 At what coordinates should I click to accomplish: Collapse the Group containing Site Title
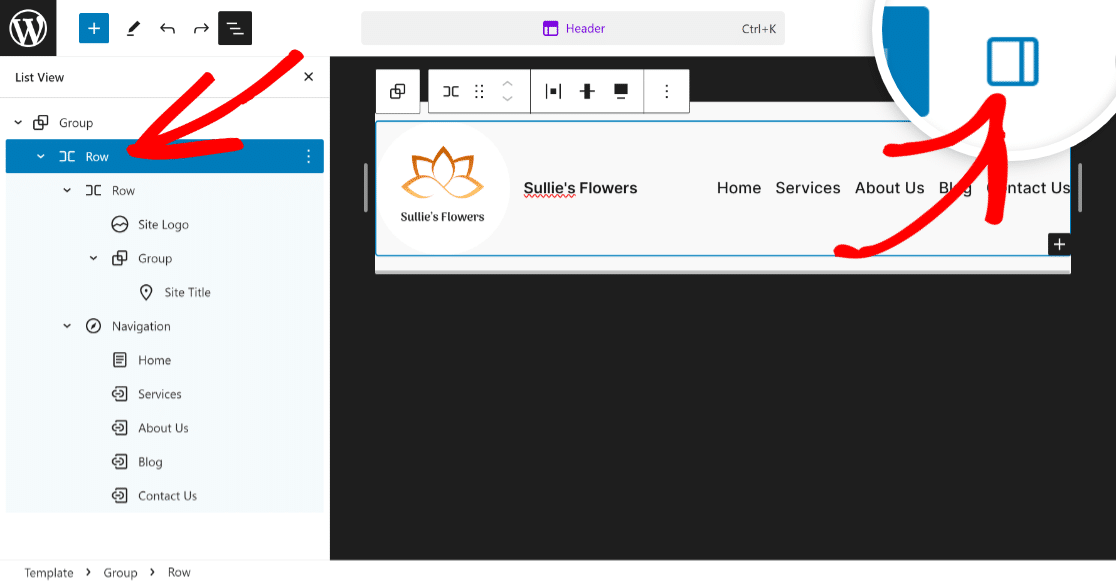[x=93, y=258]
